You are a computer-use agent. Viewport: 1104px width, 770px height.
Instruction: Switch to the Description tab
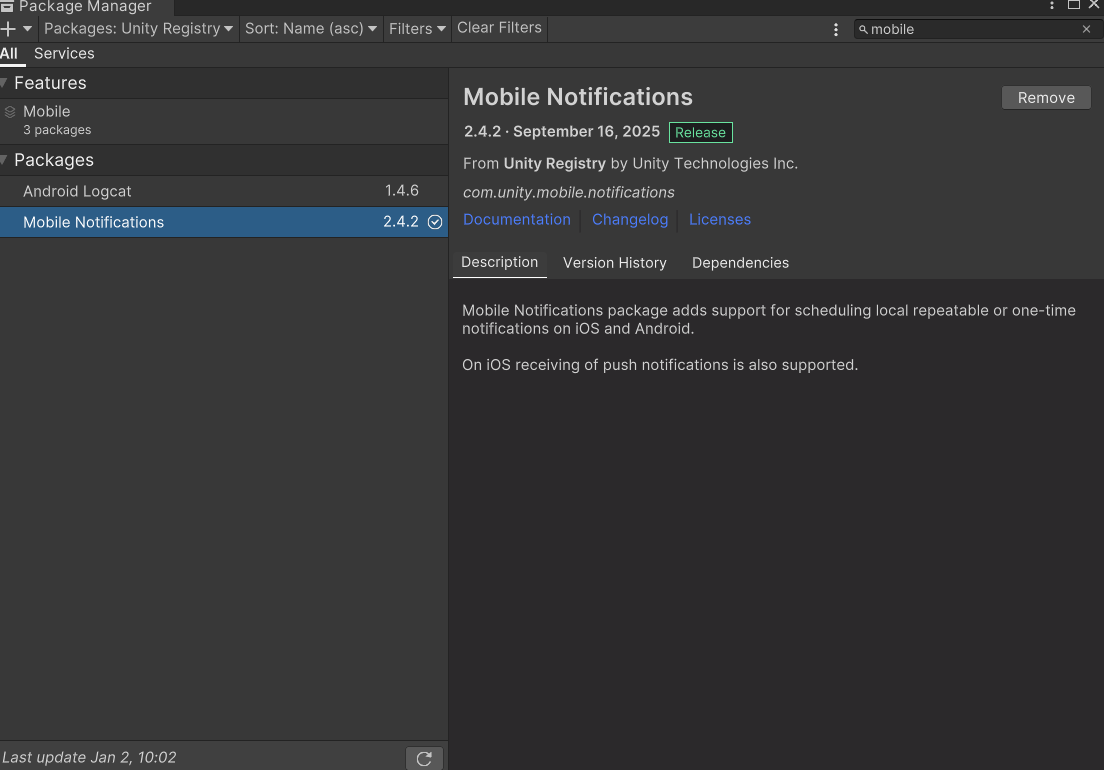(499, 263)
